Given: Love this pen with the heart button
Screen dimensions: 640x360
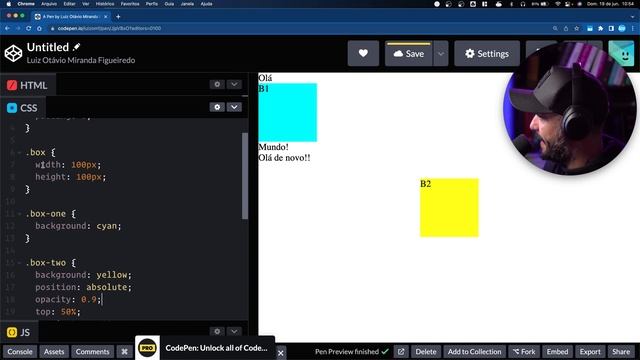Looking at the screenshot, I should tap(363, 53).
